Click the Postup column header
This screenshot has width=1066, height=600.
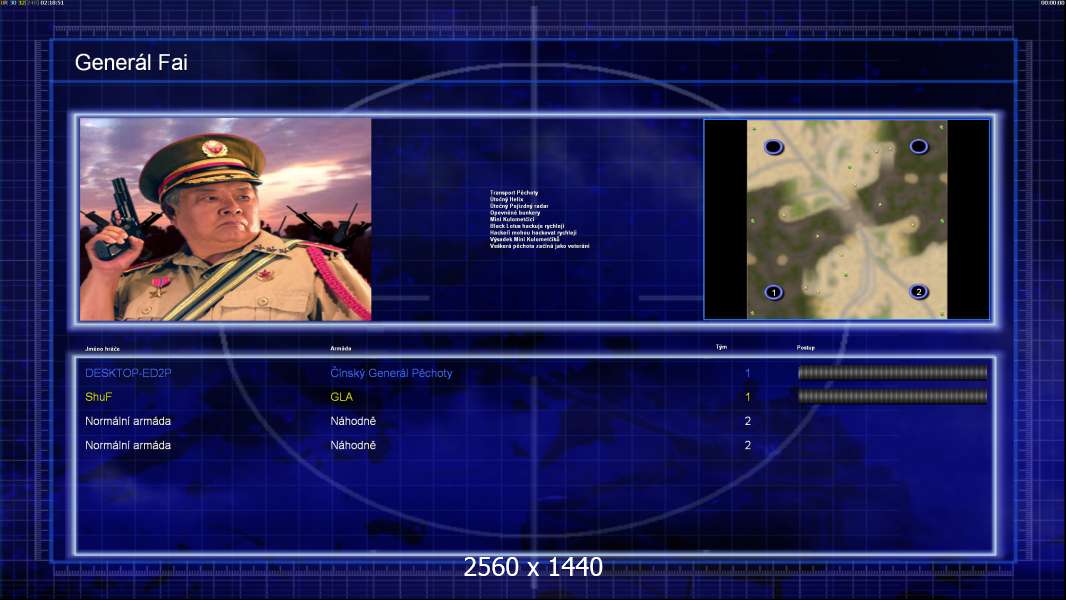pos(806,348)
